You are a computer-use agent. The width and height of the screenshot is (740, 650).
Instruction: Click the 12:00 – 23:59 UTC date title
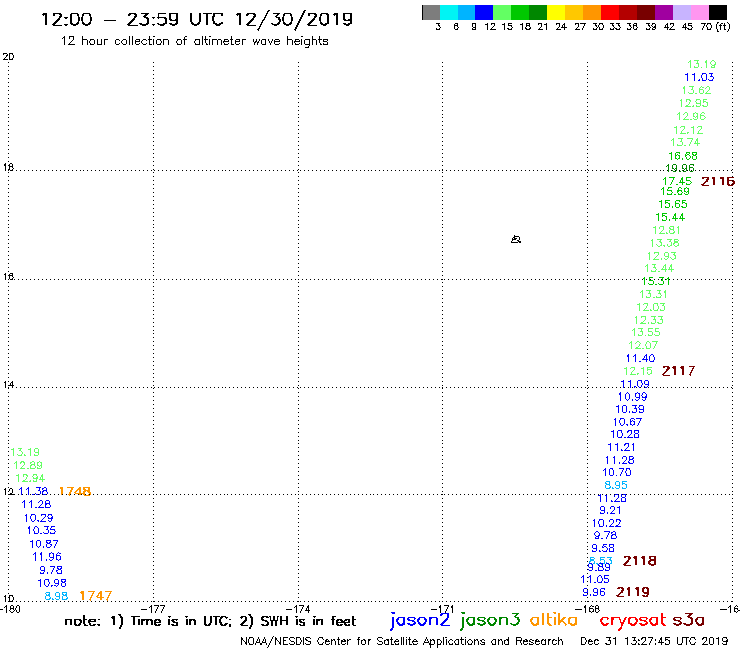197,19
